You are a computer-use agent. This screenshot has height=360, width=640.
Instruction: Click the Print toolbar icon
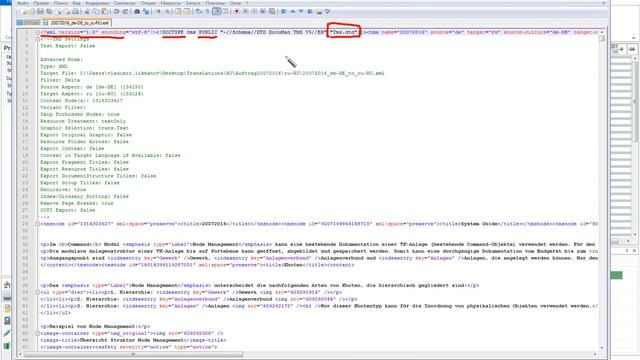pos(75,11)
